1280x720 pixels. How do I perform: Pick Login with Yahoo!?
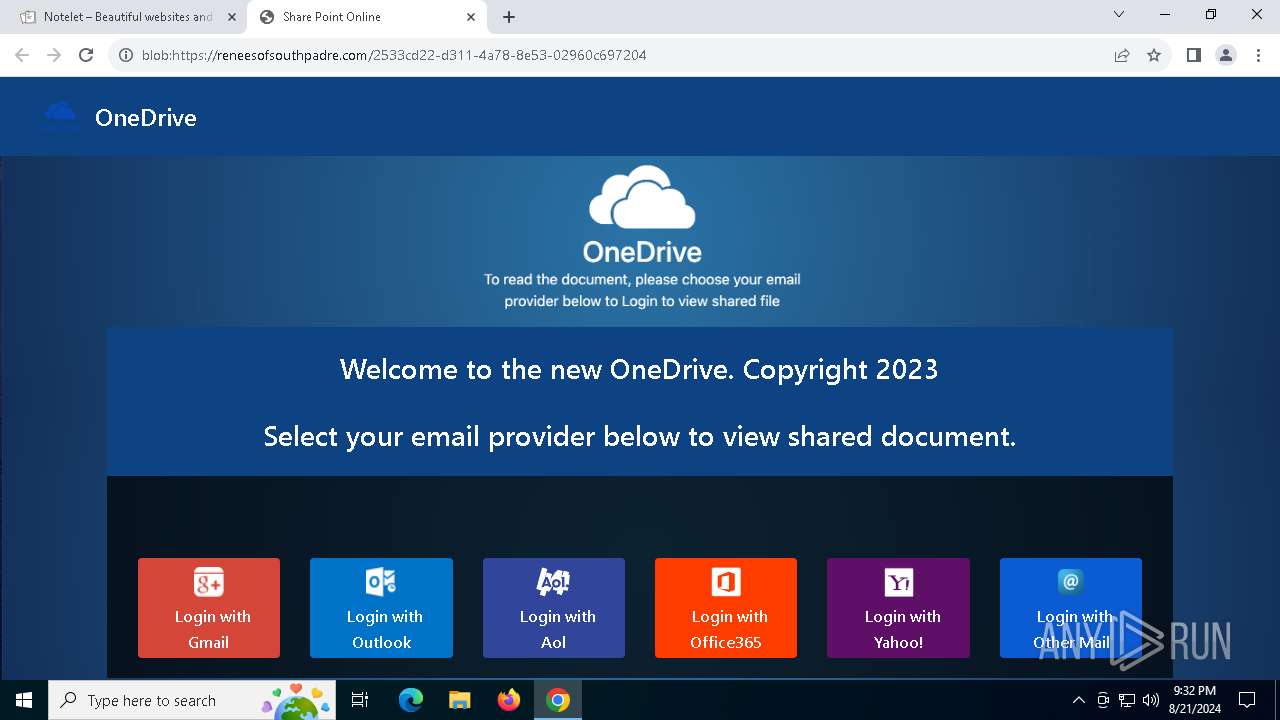click(x=898, y=608)
